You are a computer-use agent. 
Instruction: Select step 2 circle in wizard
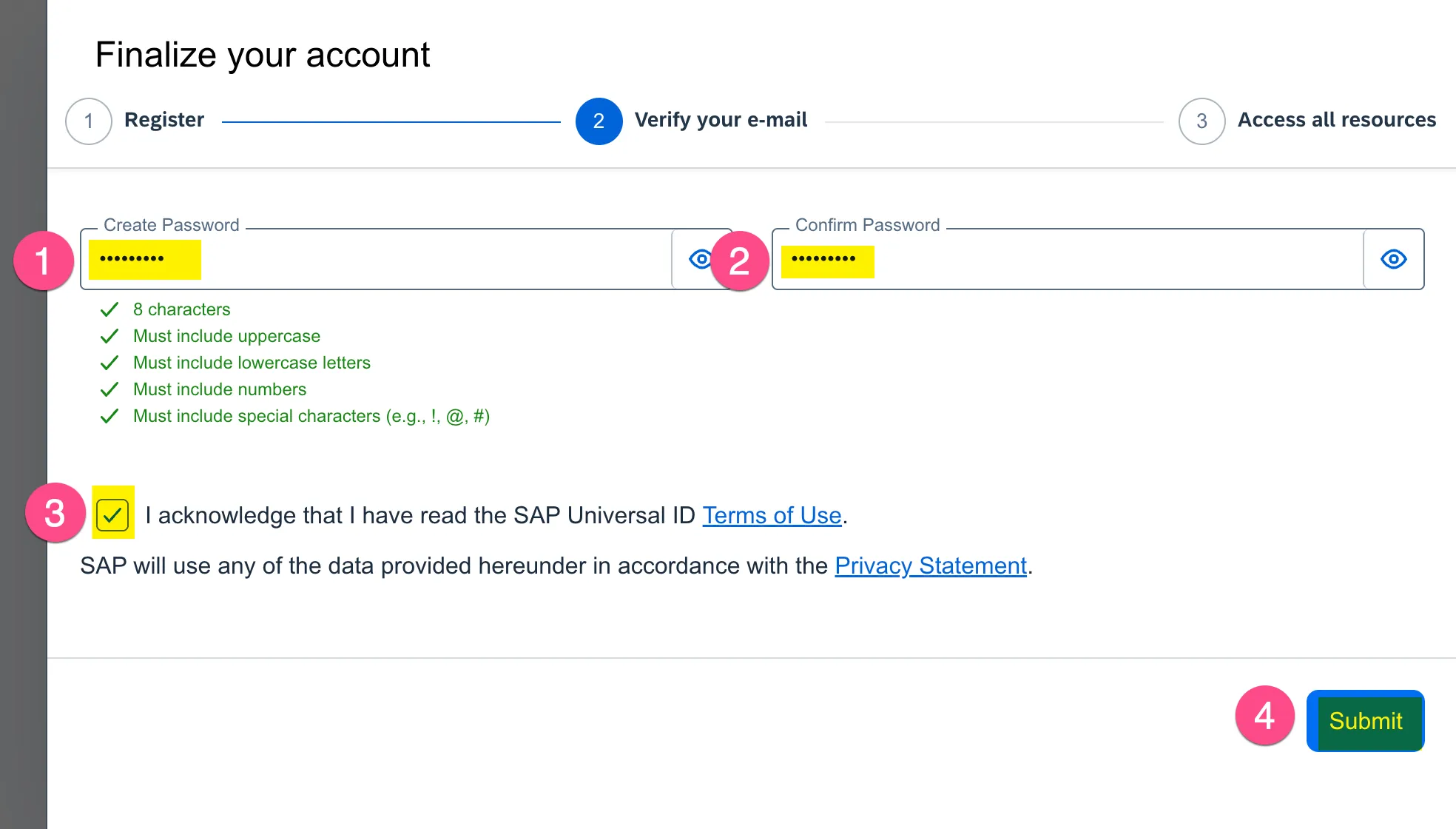pyautogui.click(x=599, y=121)
